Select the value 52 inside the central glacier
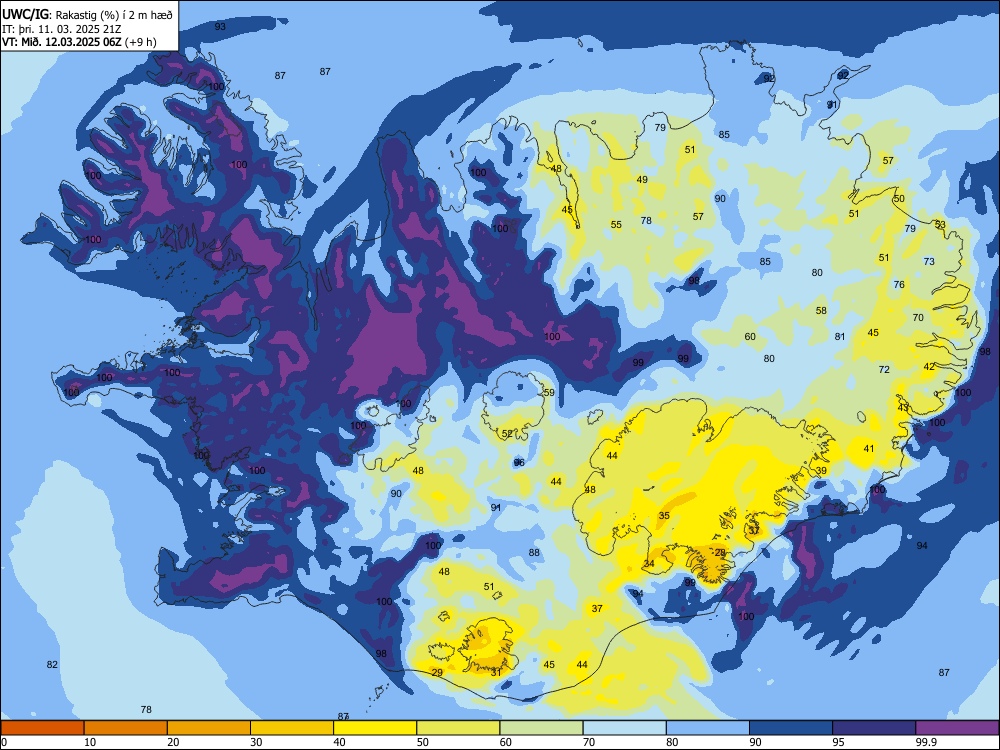 pos(507,434)
